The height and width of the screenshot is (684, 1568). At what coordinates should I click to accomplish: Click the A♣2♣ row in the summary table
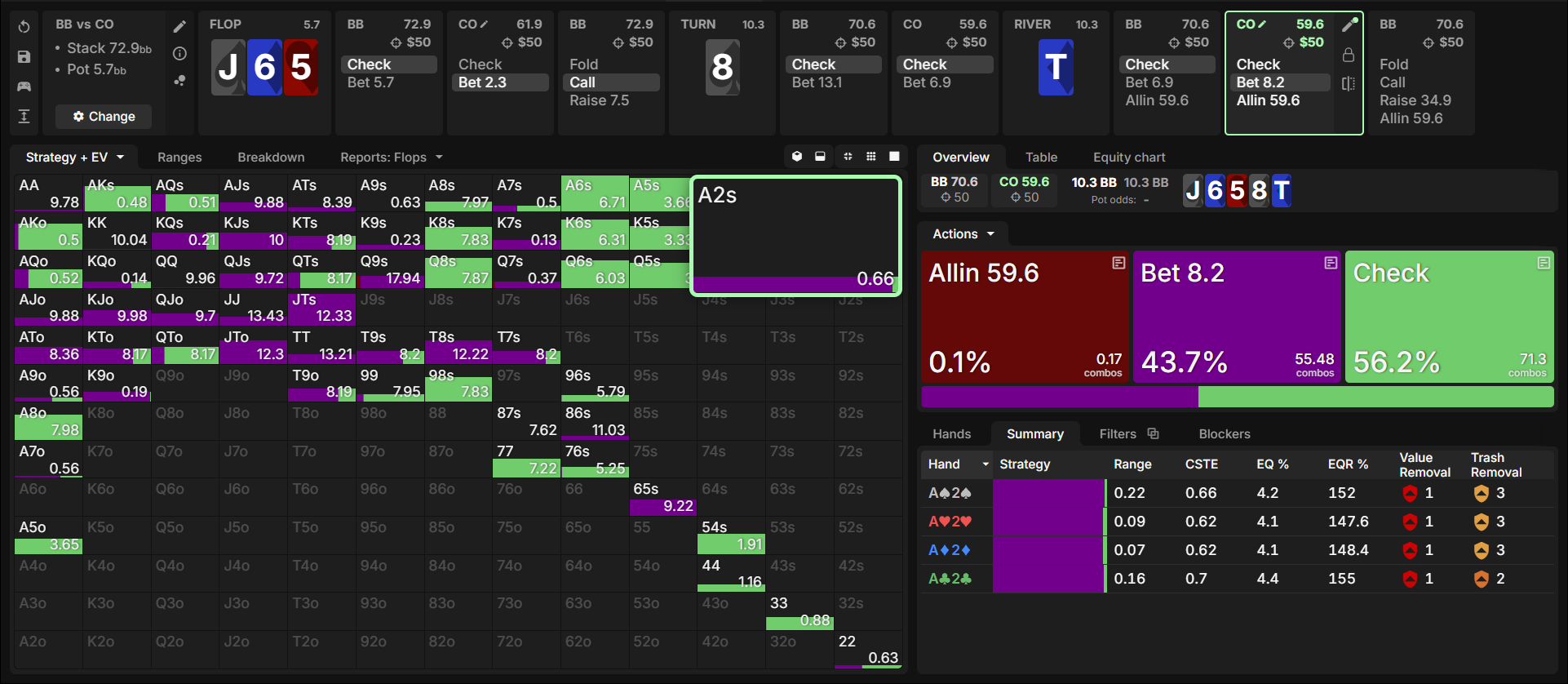(x=1237, y=579)
